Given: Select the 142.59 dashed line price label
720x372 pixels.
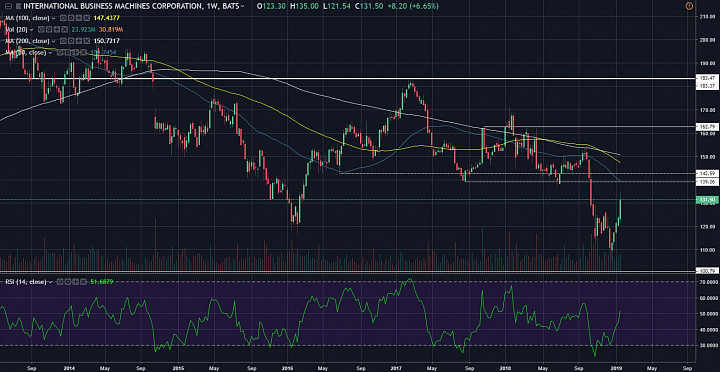Looking at the screenshot, I should (x=707, y=174).
